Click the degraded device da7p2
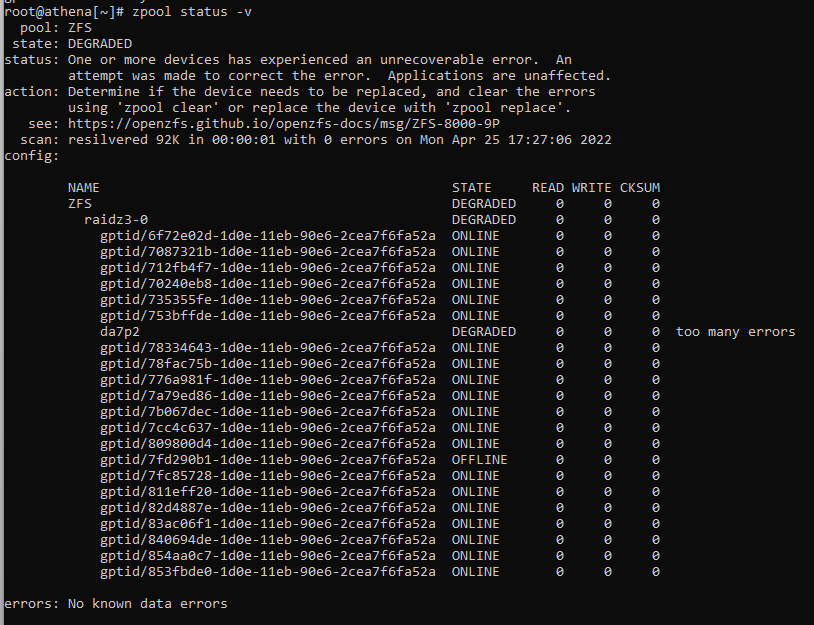814x625 pixels. point(119,332)
